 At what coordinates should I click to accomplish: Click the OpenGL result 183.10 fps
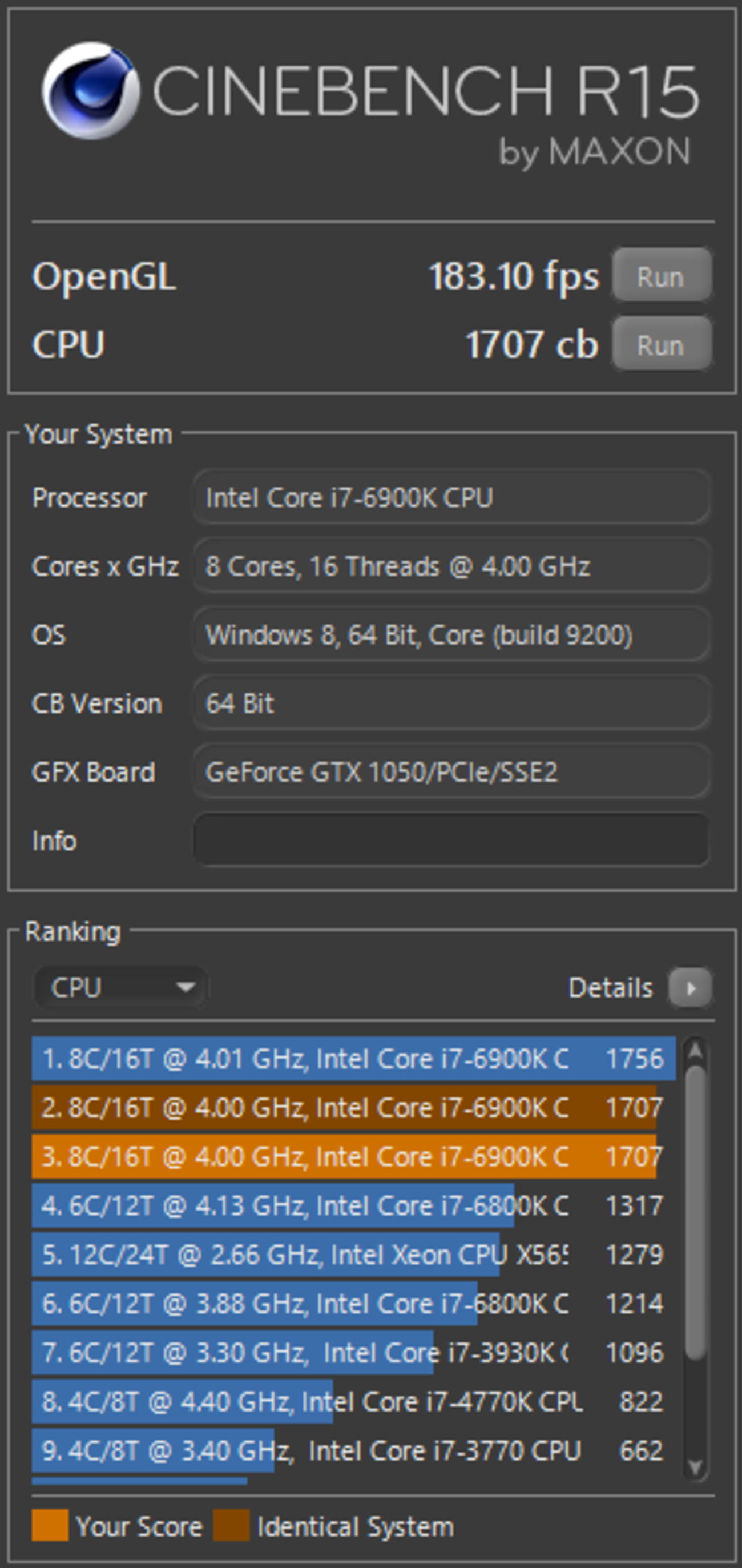coord(514,276)
